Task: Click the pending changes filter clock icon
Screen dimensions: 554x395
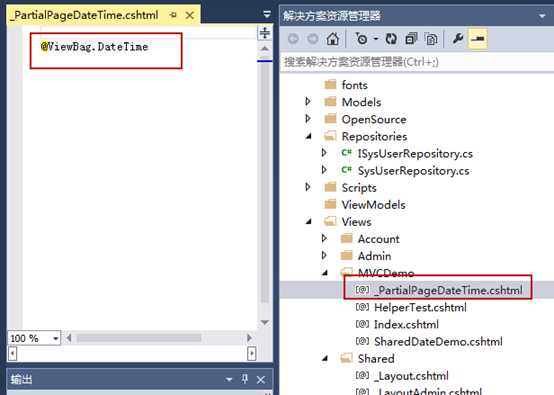Action: click(362, 39)
